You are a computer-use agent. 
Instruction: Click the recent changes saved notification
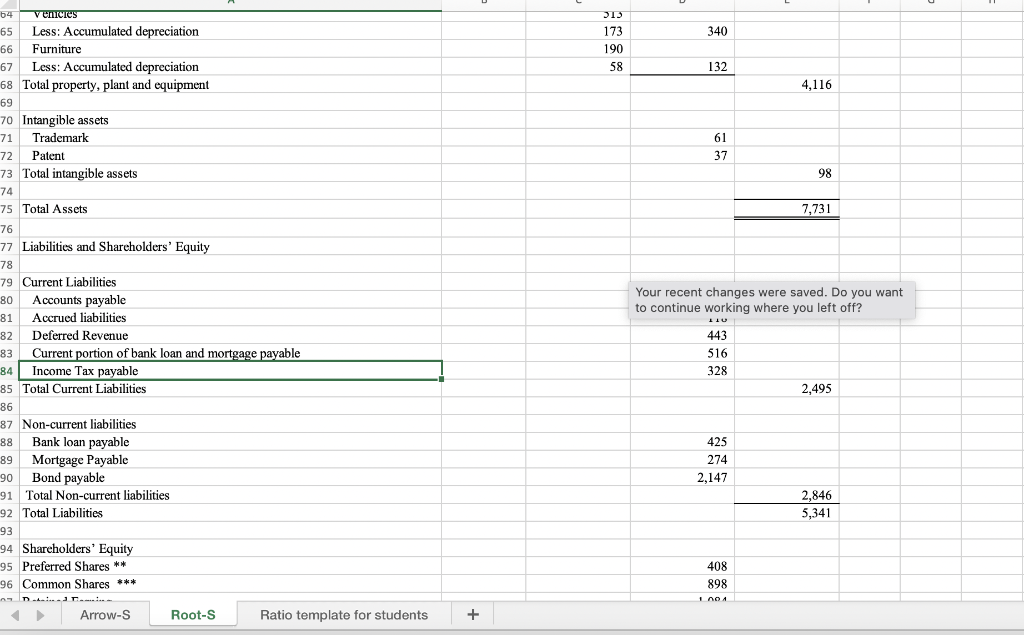pyautogui.click(x=772, y=299)
